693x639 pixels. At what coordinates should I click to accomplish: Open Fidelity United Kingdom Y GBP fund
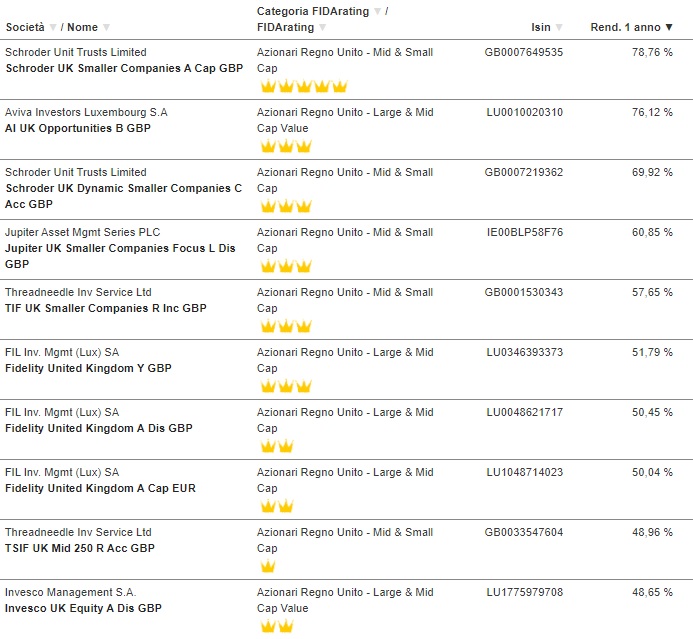point(88,368)
